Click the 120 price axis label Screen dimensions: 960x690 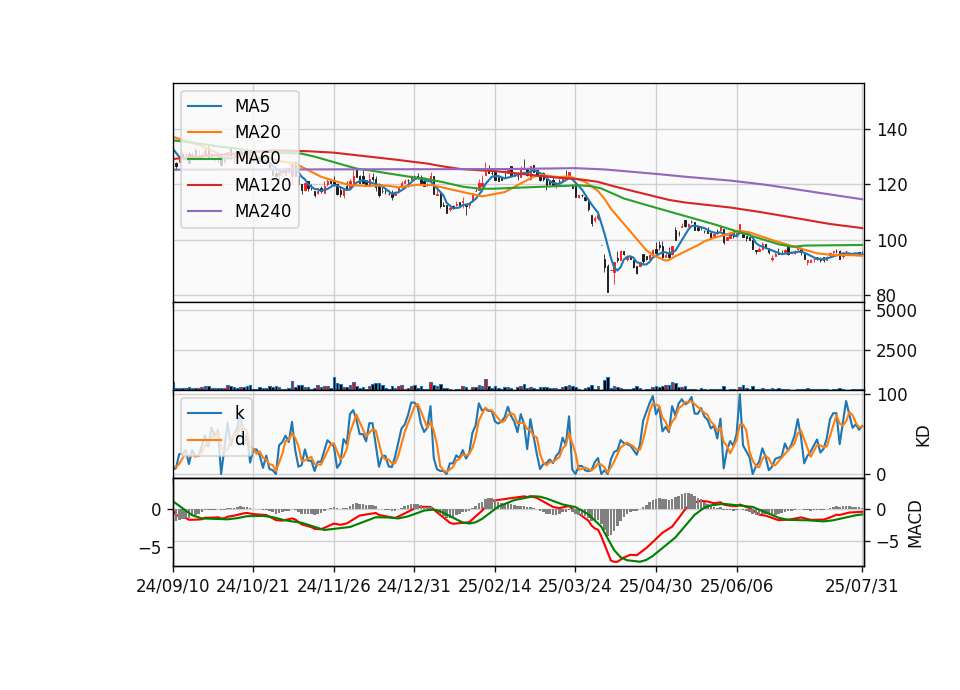tap(892, 185)
